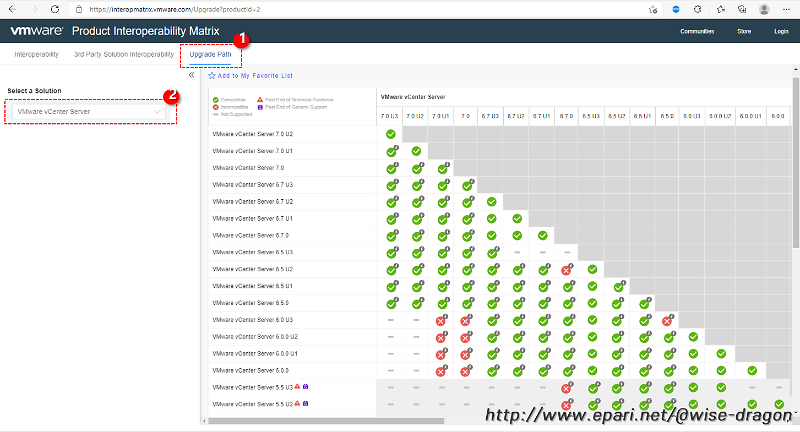Viewport: 800px width, 432px height.
Task: Click the vertical scrollbar on the right edge
Action: click(796, 161)
